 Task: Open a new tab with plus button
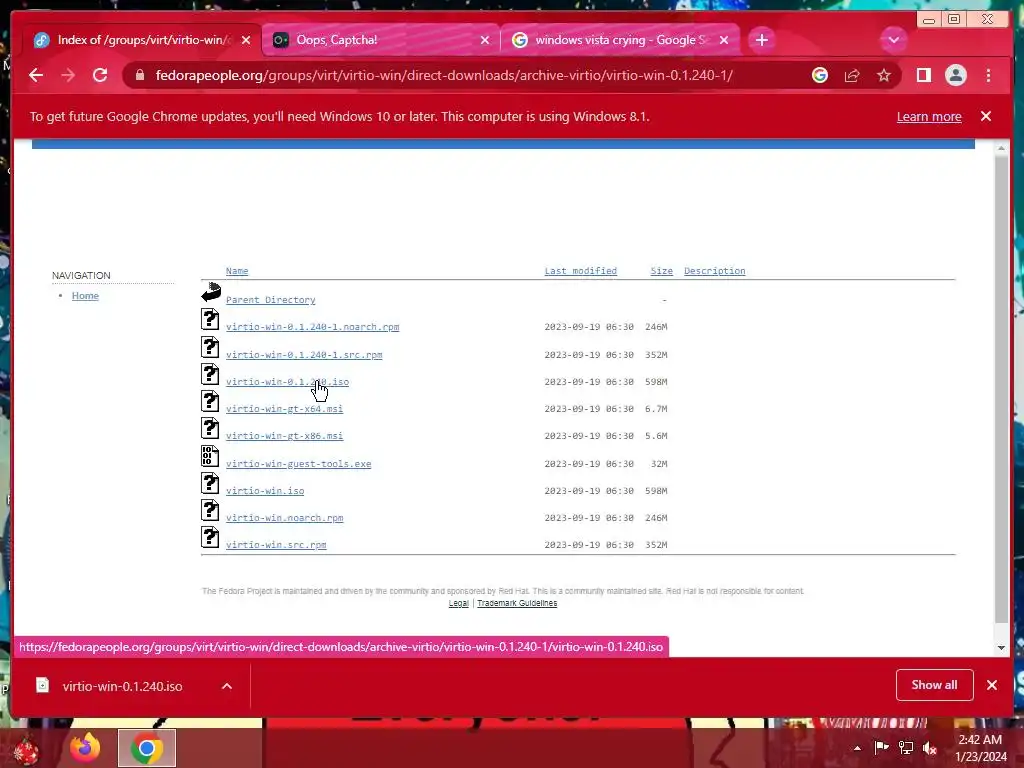(x=761, y=40)
